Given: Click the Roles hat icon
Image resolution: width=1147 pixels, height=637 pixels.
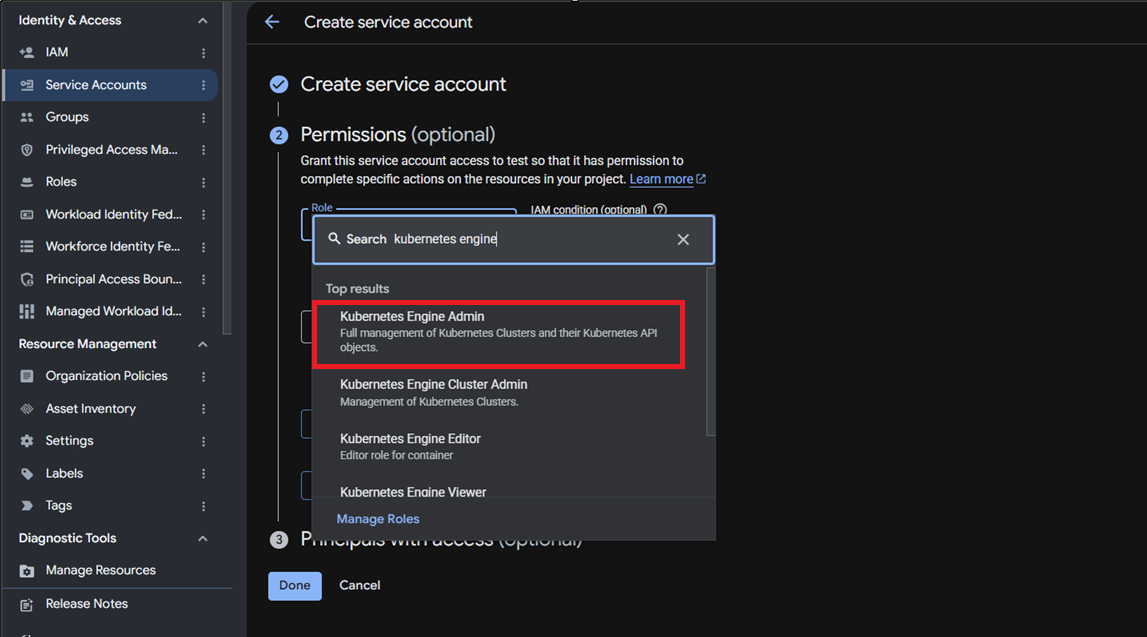Looking at the screenshot, I should pyautogui.click(x=27, y=182).
